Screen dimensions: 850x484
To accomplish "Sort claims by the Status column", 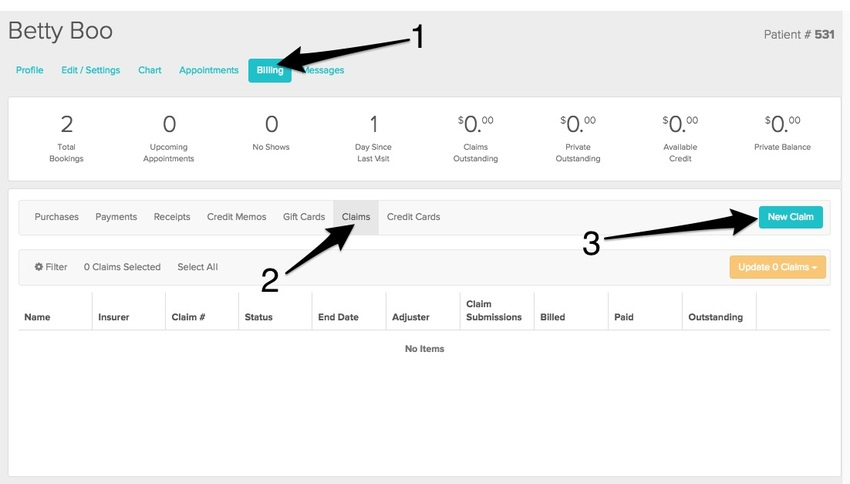I will tap(258, 317).
